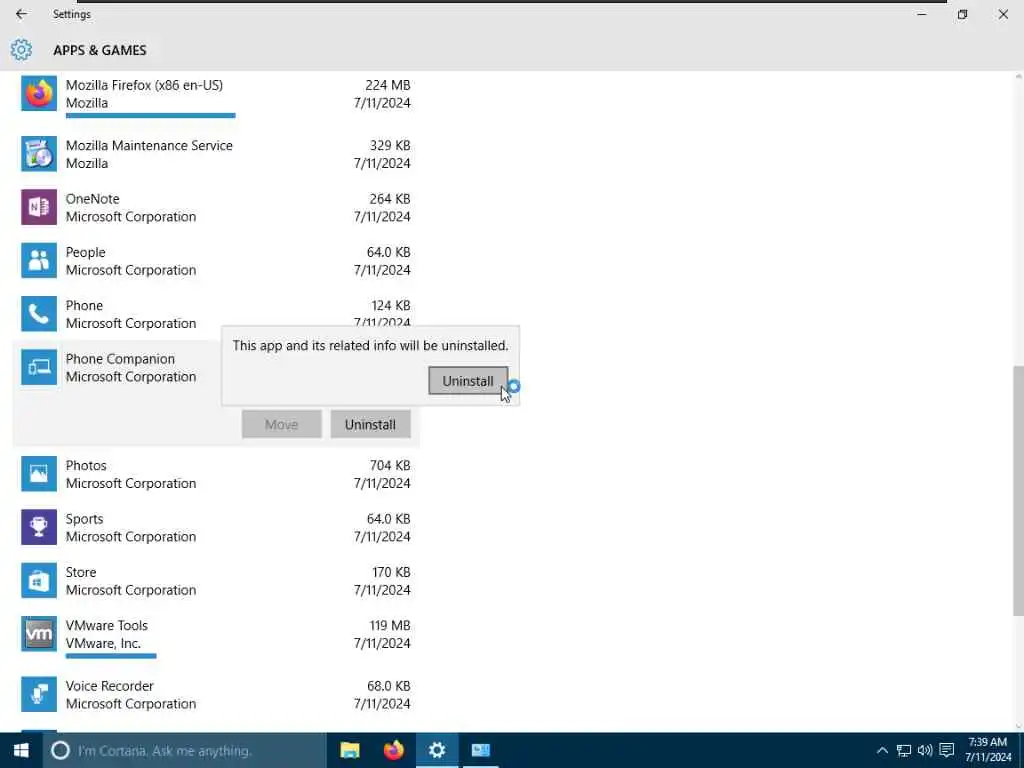
Task: Select the Store list entry
Action: (216, 581)
